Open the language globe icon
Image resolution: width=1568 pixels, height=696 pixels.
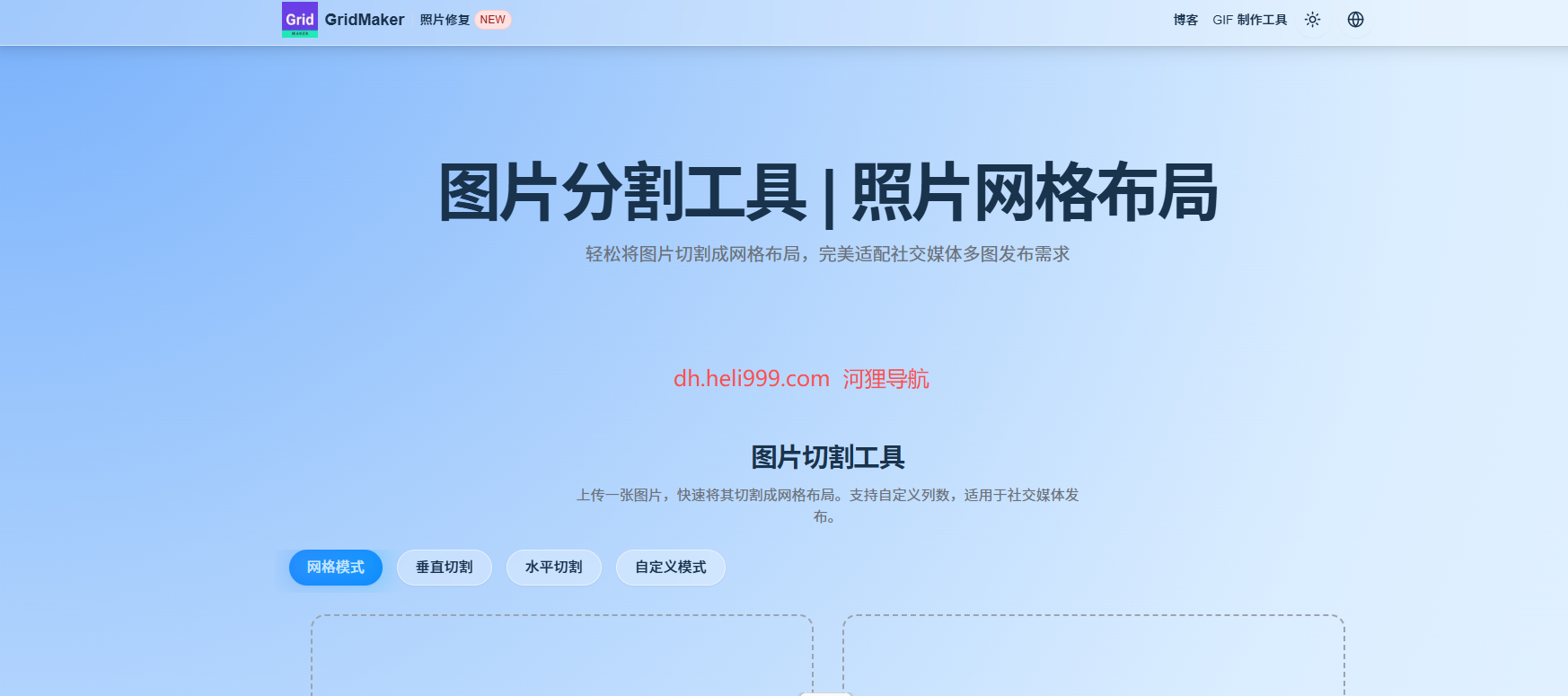(1355, 20)
